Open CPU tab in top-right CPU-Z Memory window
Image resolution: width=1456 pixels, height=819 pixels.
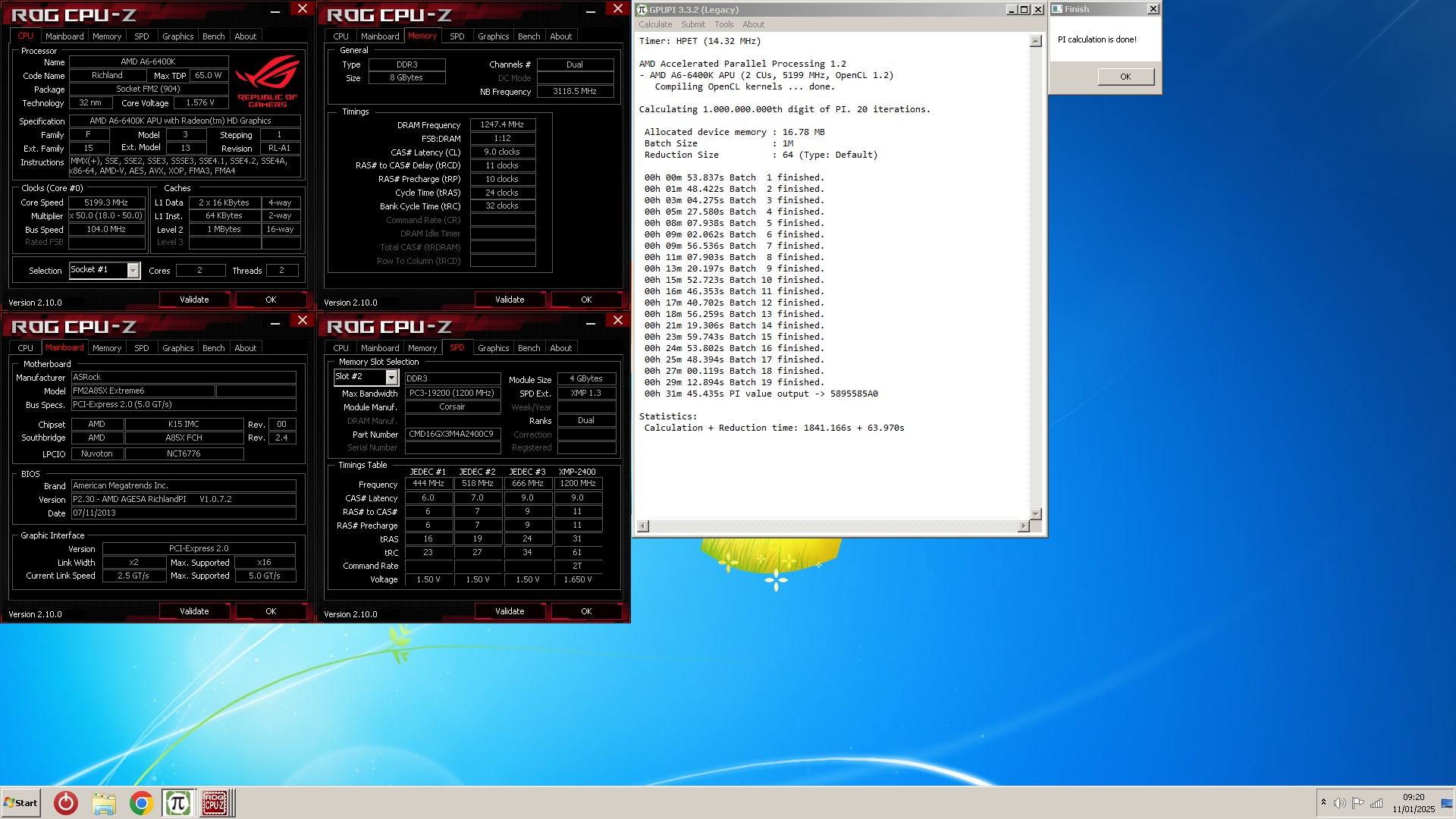(x=341, y=36)
